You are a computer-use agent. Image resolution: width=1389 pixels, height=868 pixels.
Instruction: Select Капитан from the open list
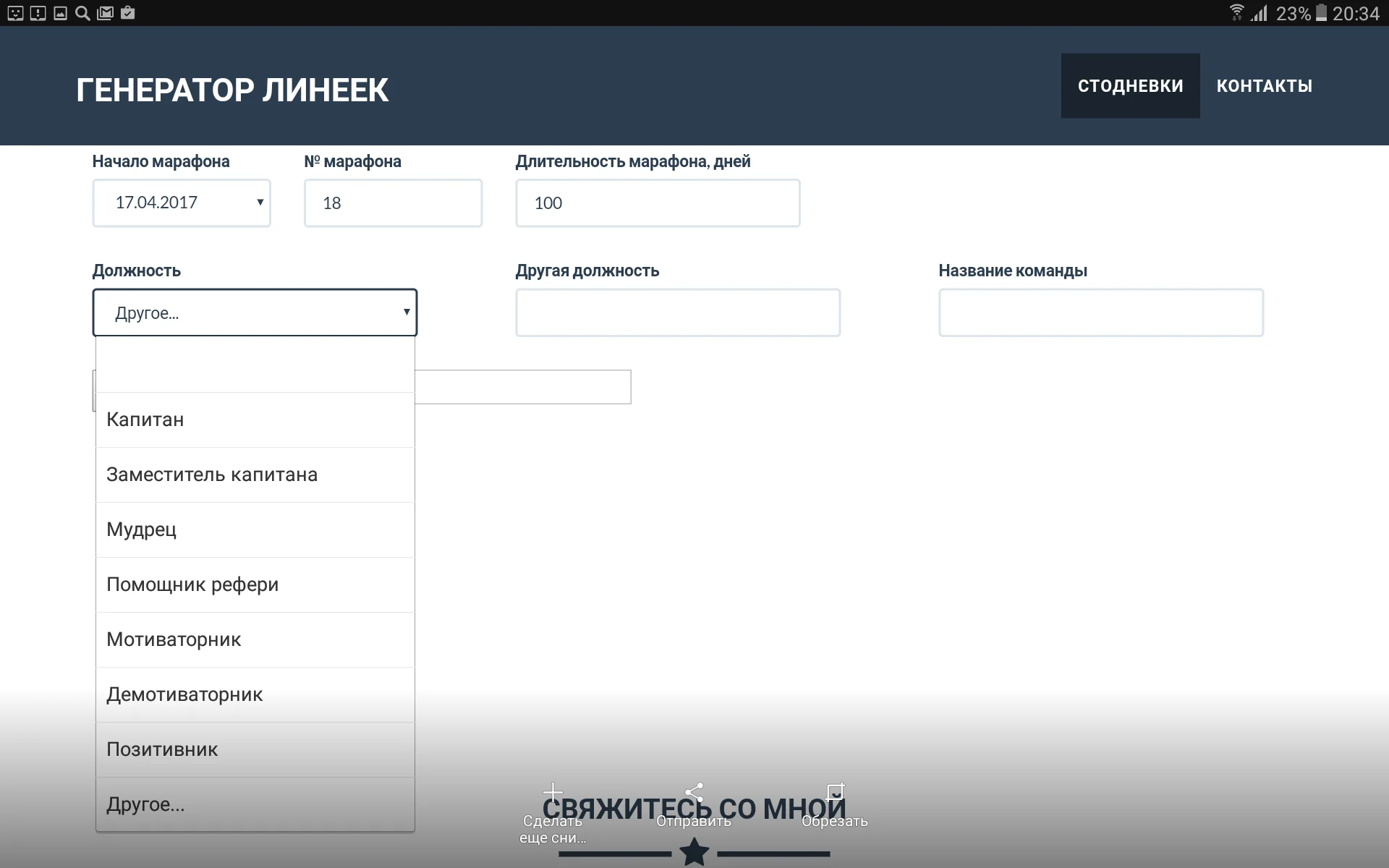click(254, 420)
